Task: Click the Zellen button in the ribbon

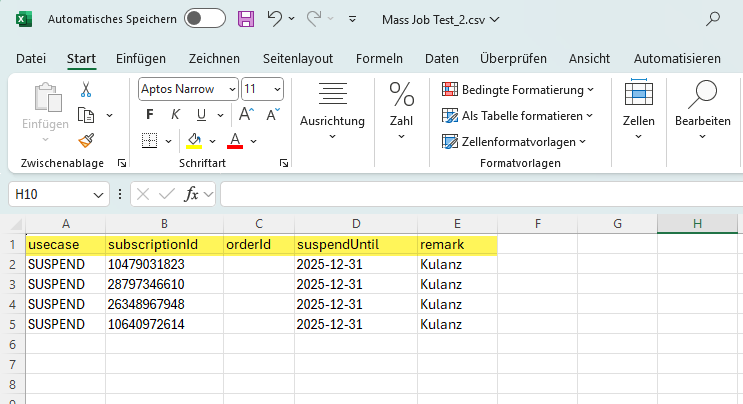Action: (638, 110)
